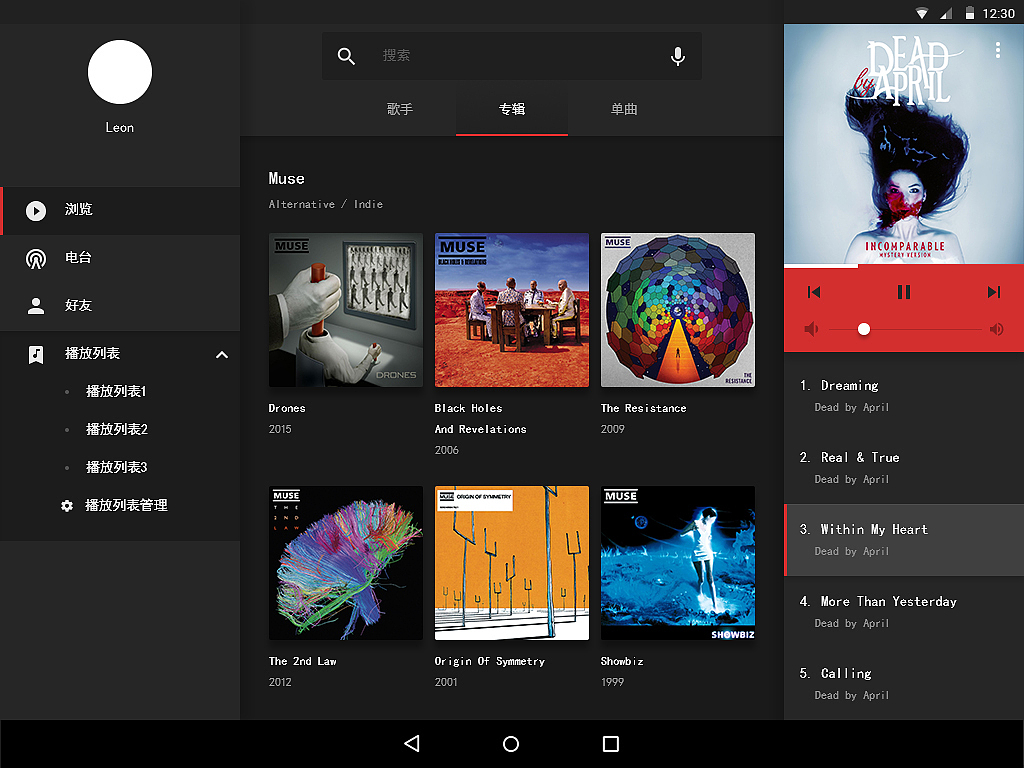Click the 搜索 search input field

(511, 56)
